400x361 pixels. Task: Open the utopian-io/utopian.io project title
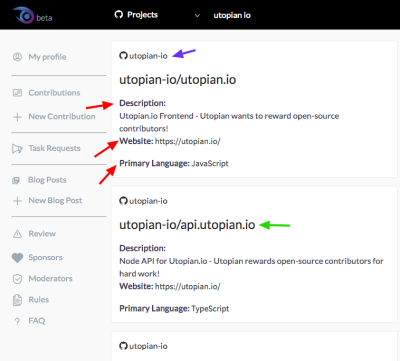coord(178,80)
